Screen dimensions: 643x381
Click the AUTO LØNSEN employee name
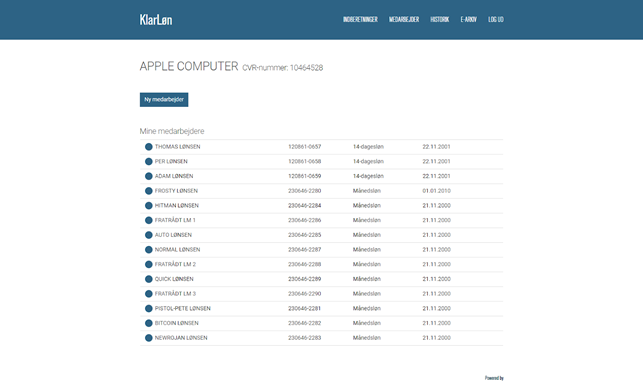(x=173, y=235)
